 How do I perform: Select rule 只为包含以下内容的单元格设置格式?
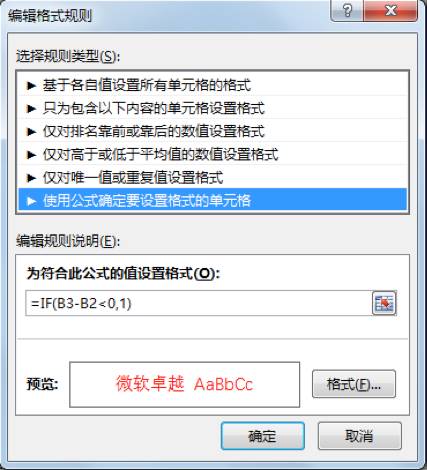pyautogui.click(x=213, y=108)
